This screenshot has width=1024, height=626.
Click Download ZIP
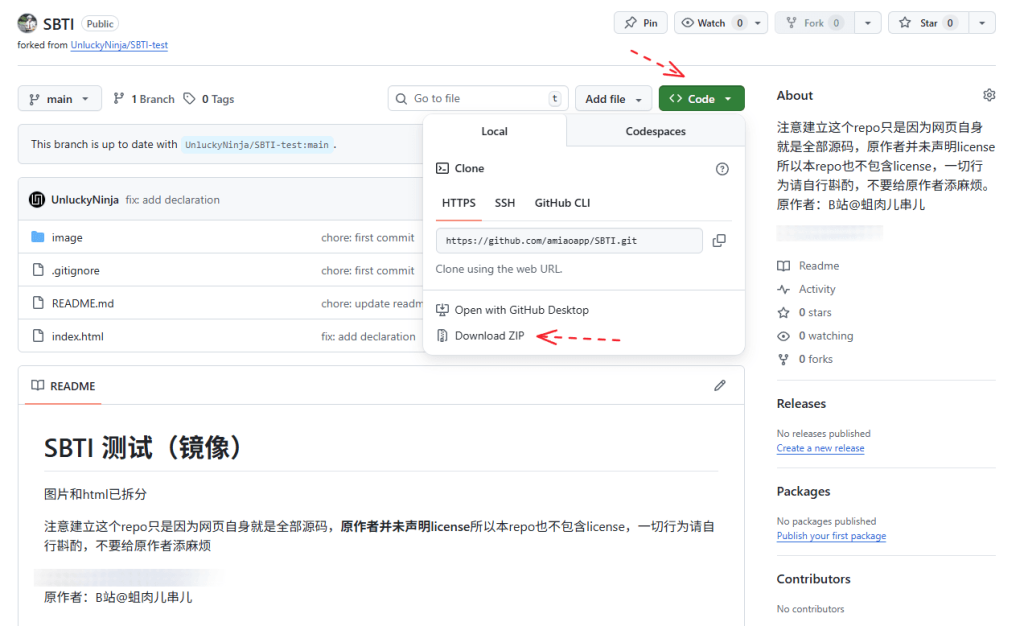point(489,336)
